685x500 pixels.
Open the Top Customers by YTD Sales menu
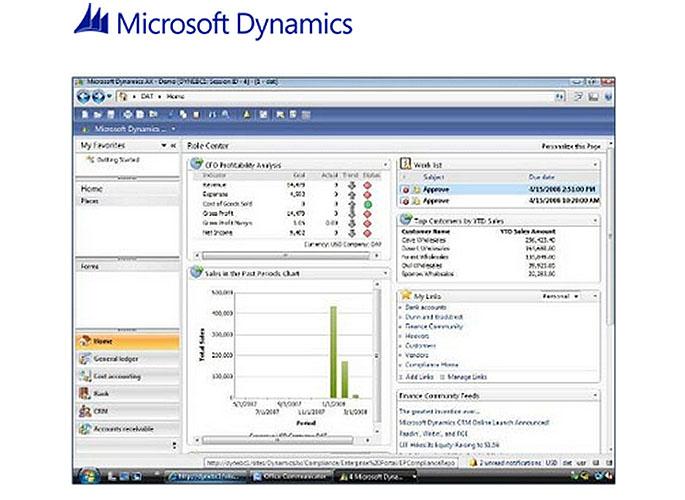595,221
